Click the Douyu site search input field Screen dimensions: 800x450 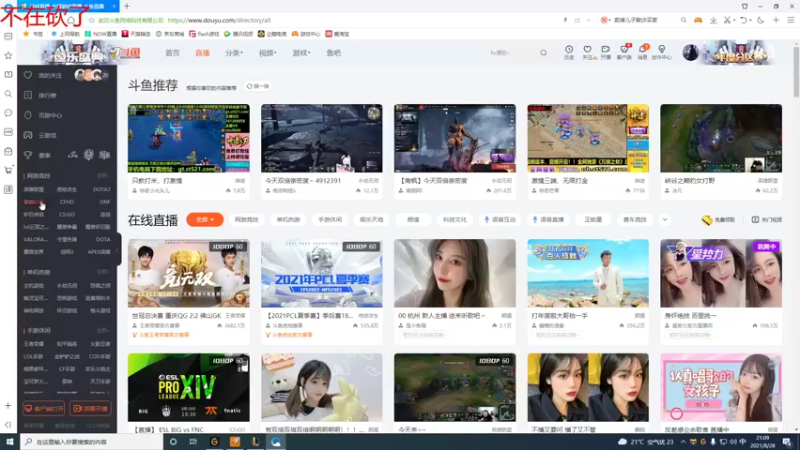click(511, 53)
